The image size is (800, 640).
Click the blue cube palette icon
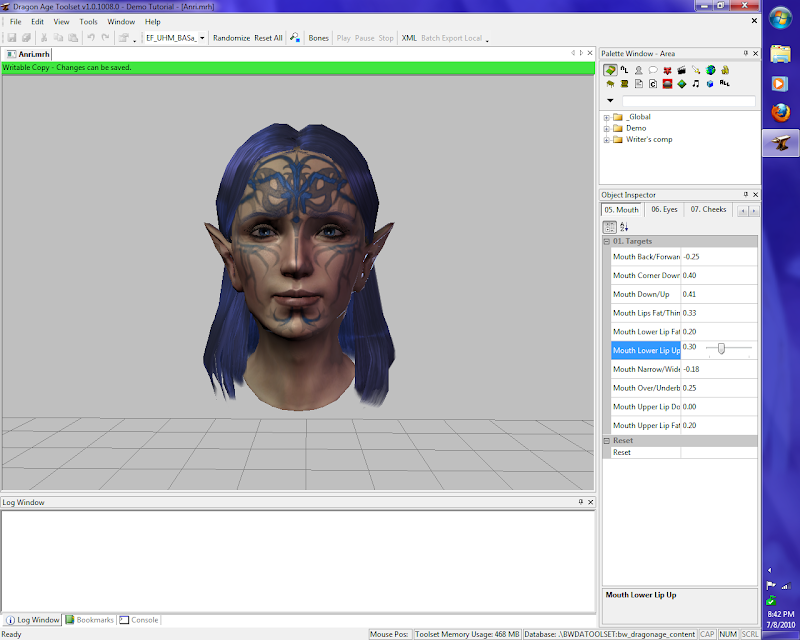[x=710, y=84]
